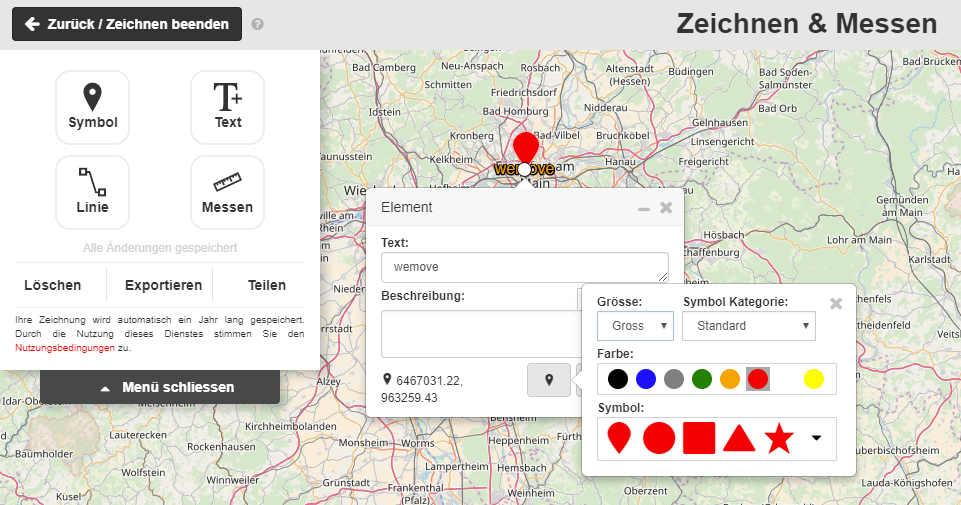
Task: Click Teilen to share drawing
Action: point(267,285)
